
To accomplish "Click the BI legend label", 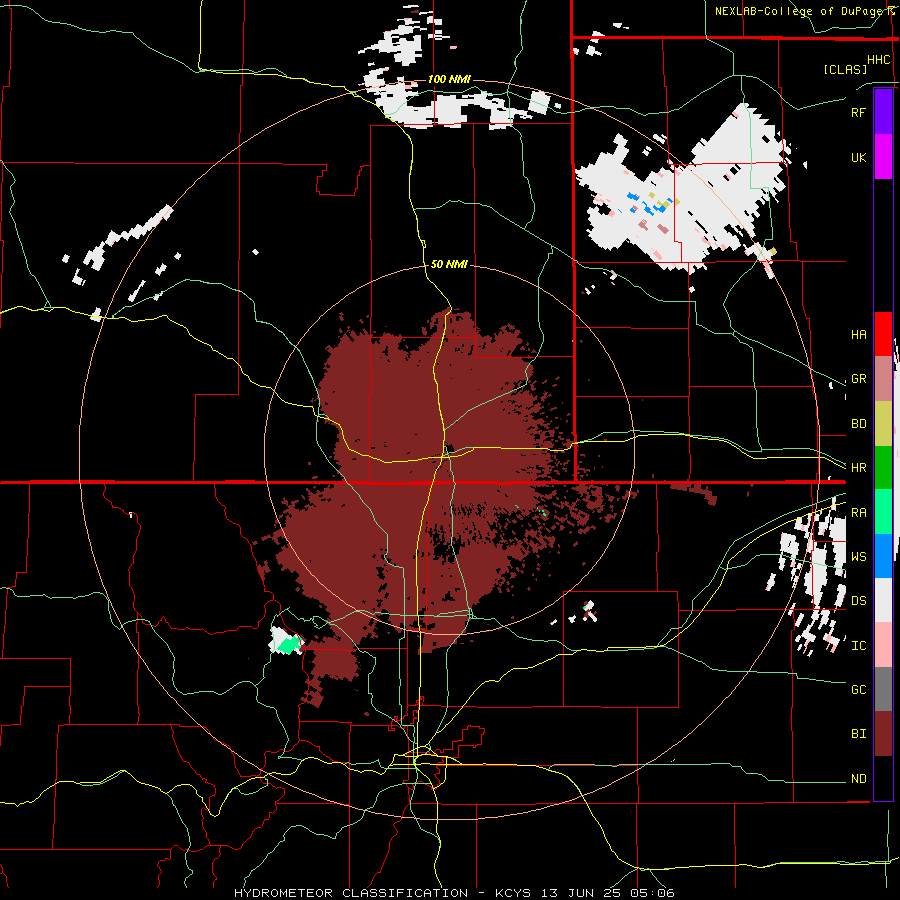I will click(x=858, y=734).
